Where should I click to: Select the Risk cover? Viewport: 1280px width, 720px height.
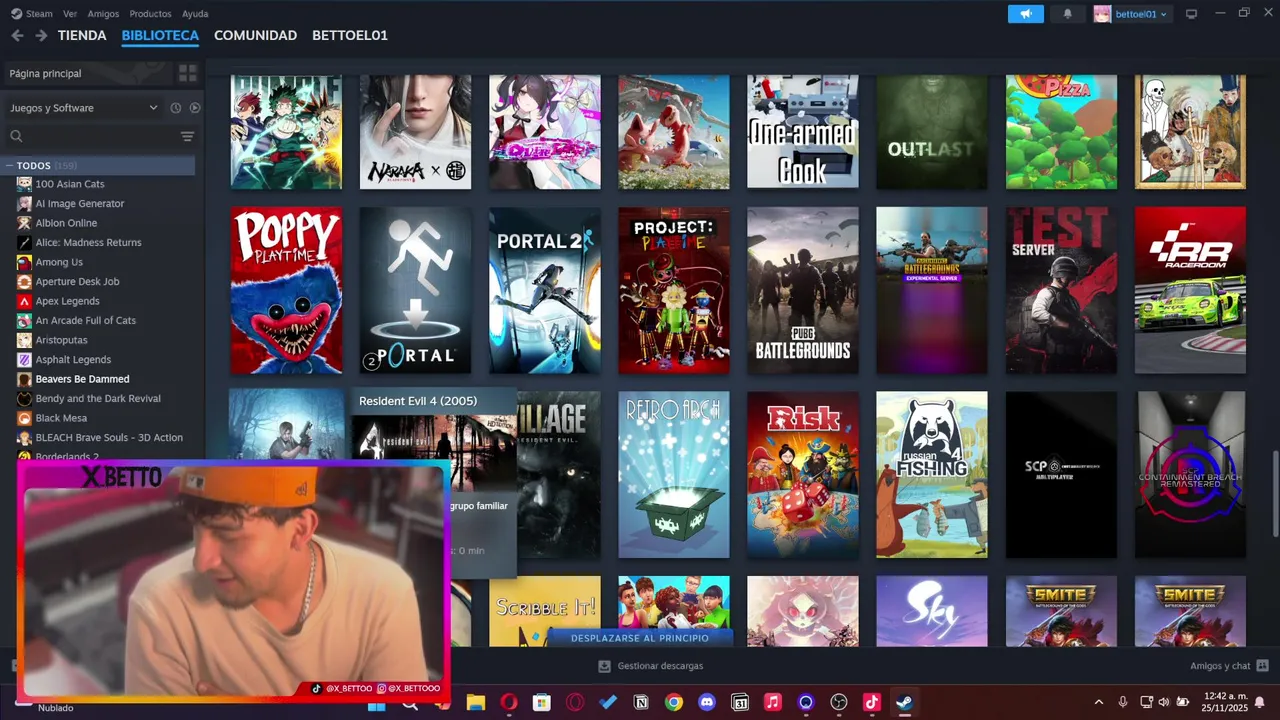pyautogui.click(x=803, y=475)
